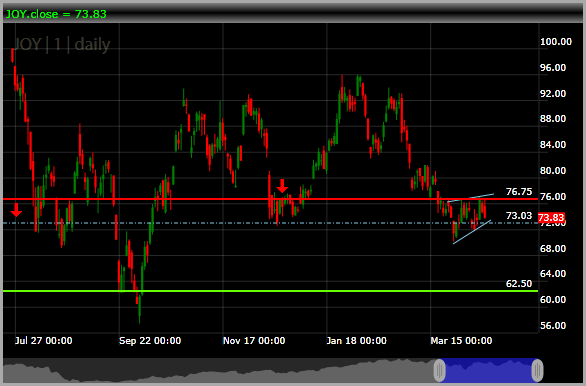Click the 92.00 price axis label
The width and height of the screenshot is (586, 386).
pyautogui.click(x=553, y=93)
